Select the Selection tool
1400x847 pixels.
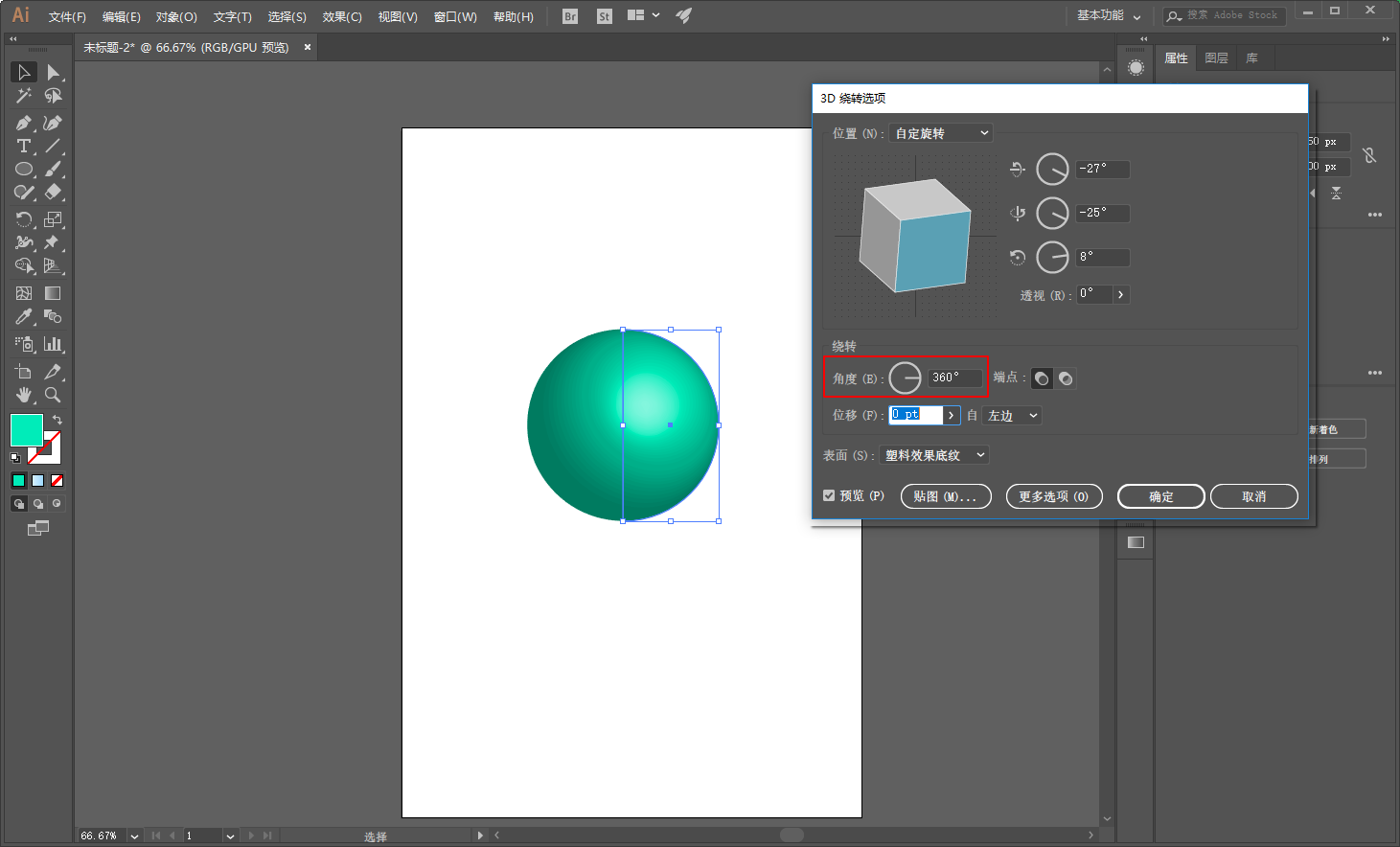[x=24, y=72]
